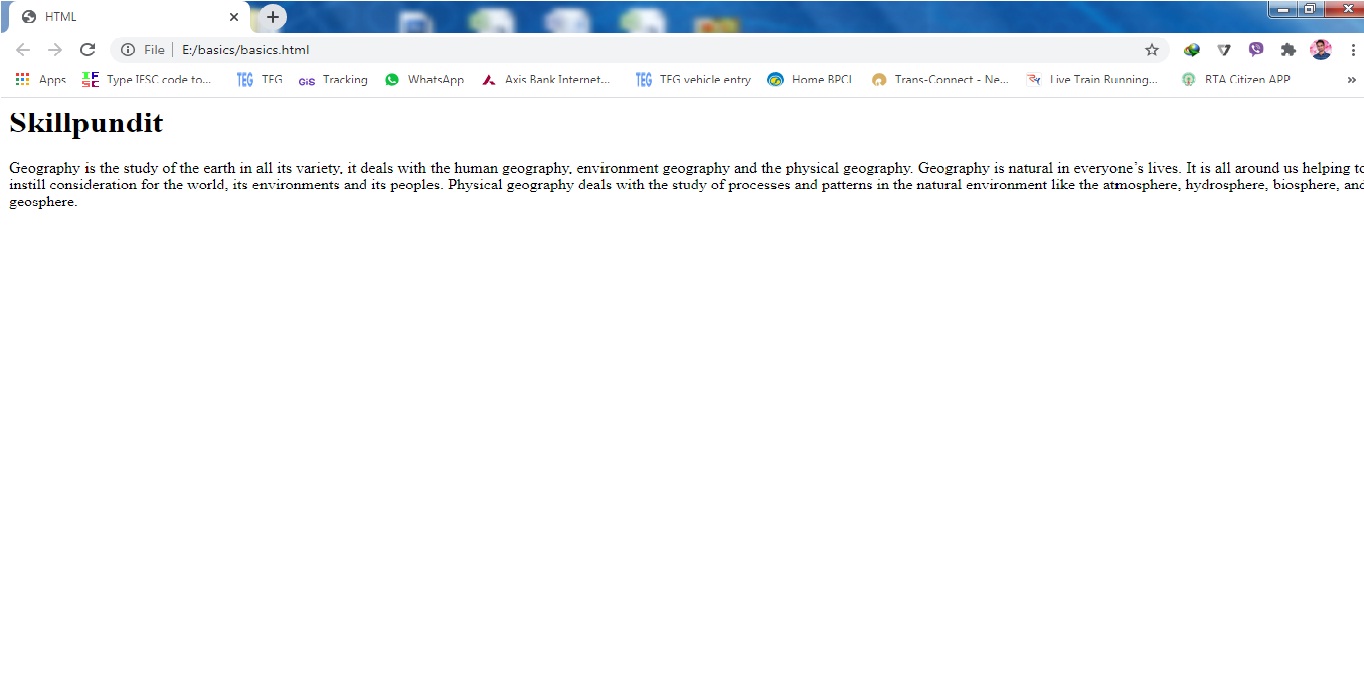
Task: Open the RTA Citizen APP bookmark
Action: (x=1236, y=80)
